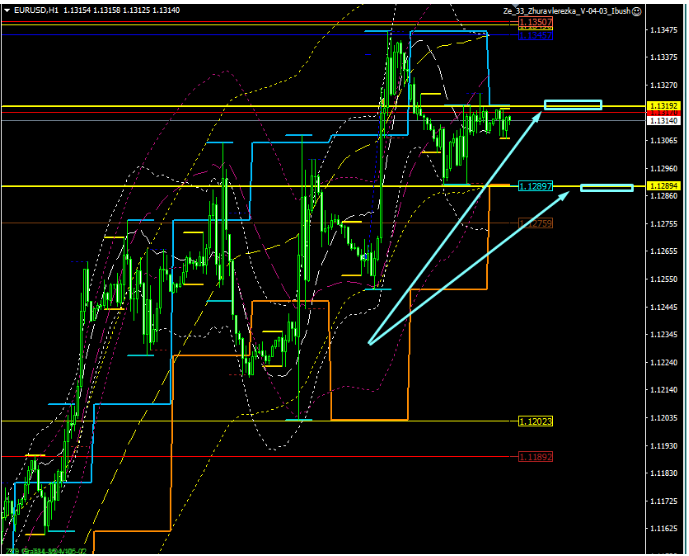Select the red 1.11892 level label

point(535,457)
